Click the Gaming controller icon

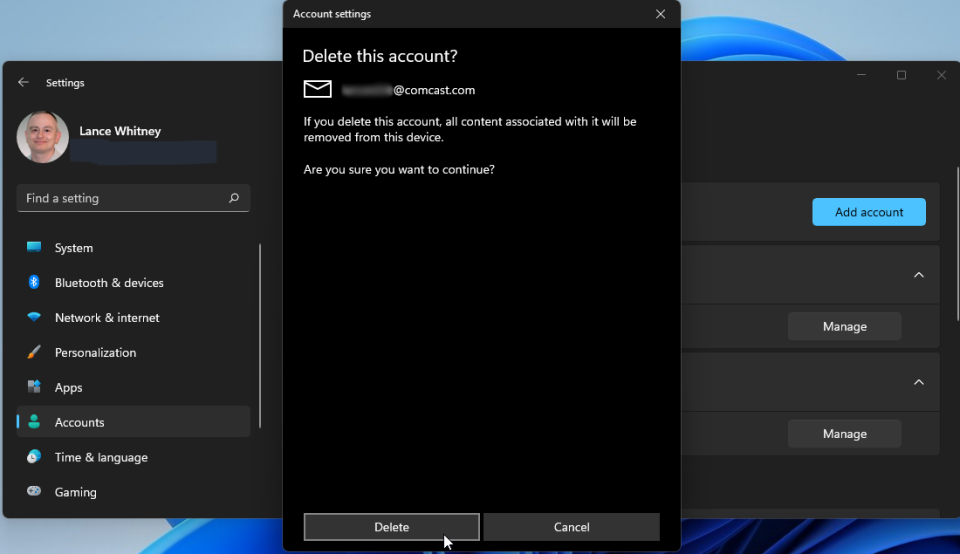click(34, 491)
